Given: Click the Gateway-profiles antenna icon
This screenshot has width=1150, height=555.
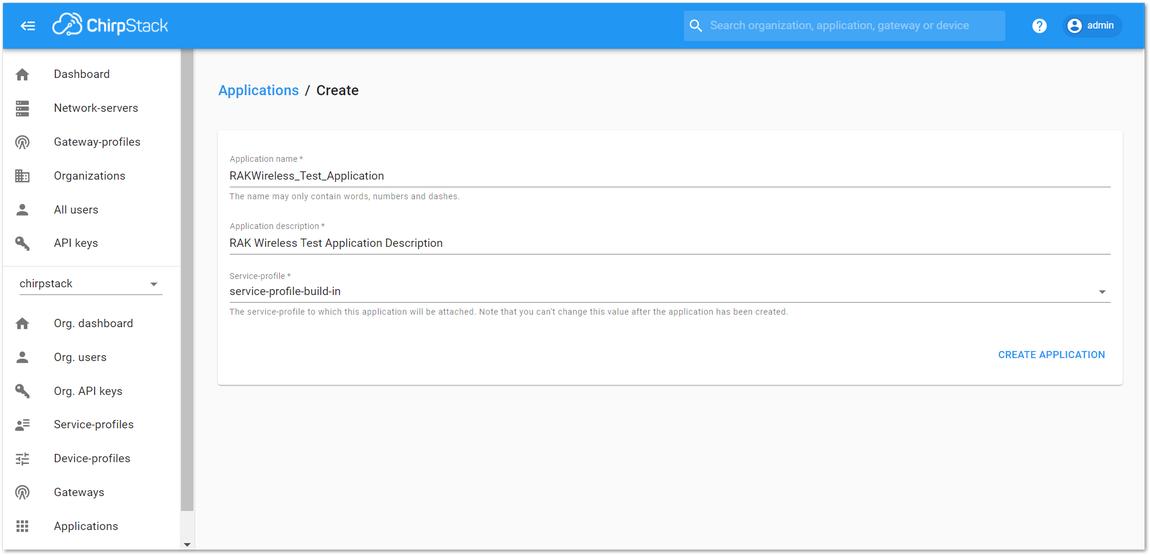Looking at the screenshot, I should click(x=23, y=141).
